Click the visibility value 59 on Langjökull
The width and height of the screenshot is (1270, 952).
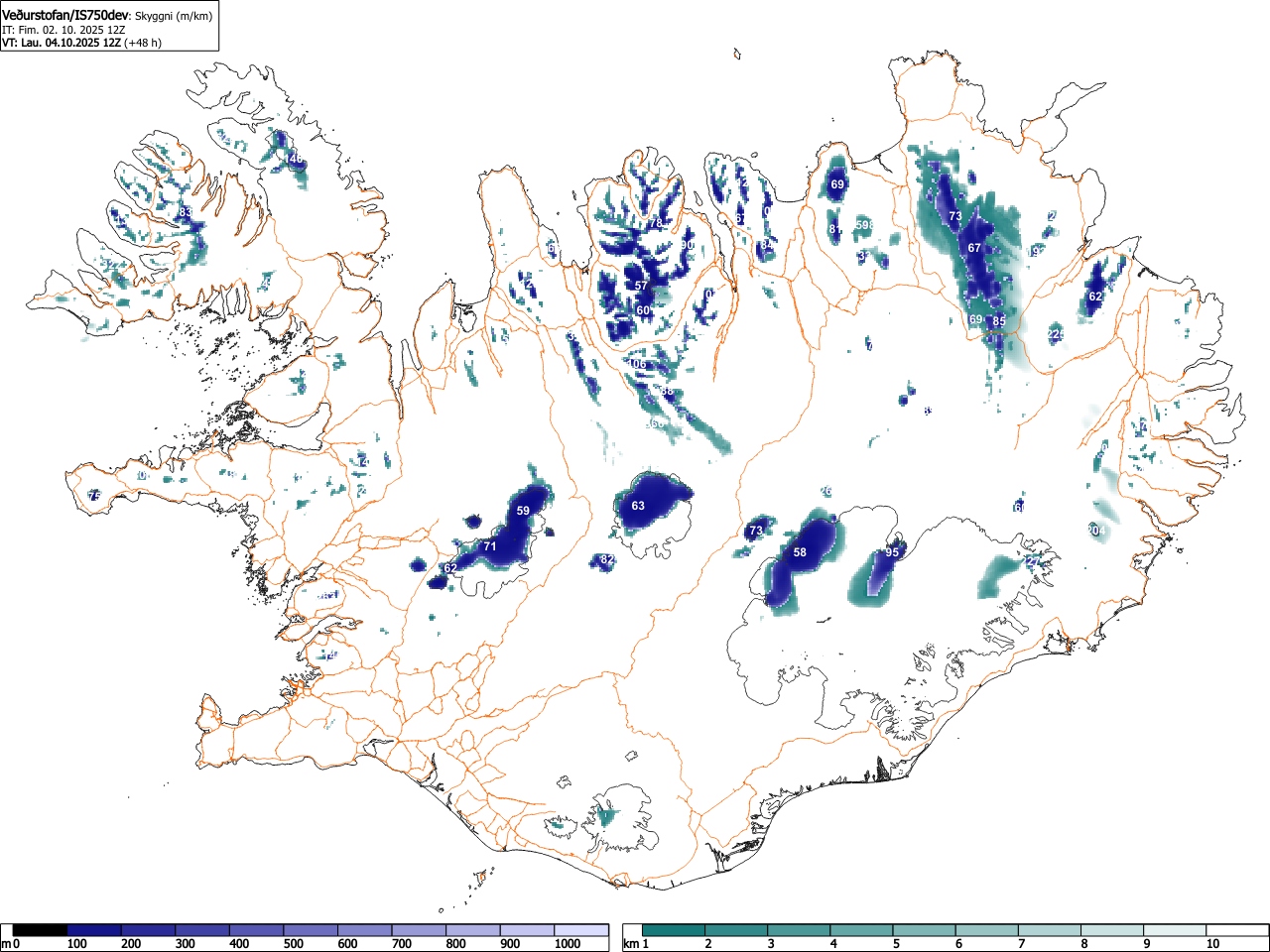pyautogui.click(x=523, y=511)
